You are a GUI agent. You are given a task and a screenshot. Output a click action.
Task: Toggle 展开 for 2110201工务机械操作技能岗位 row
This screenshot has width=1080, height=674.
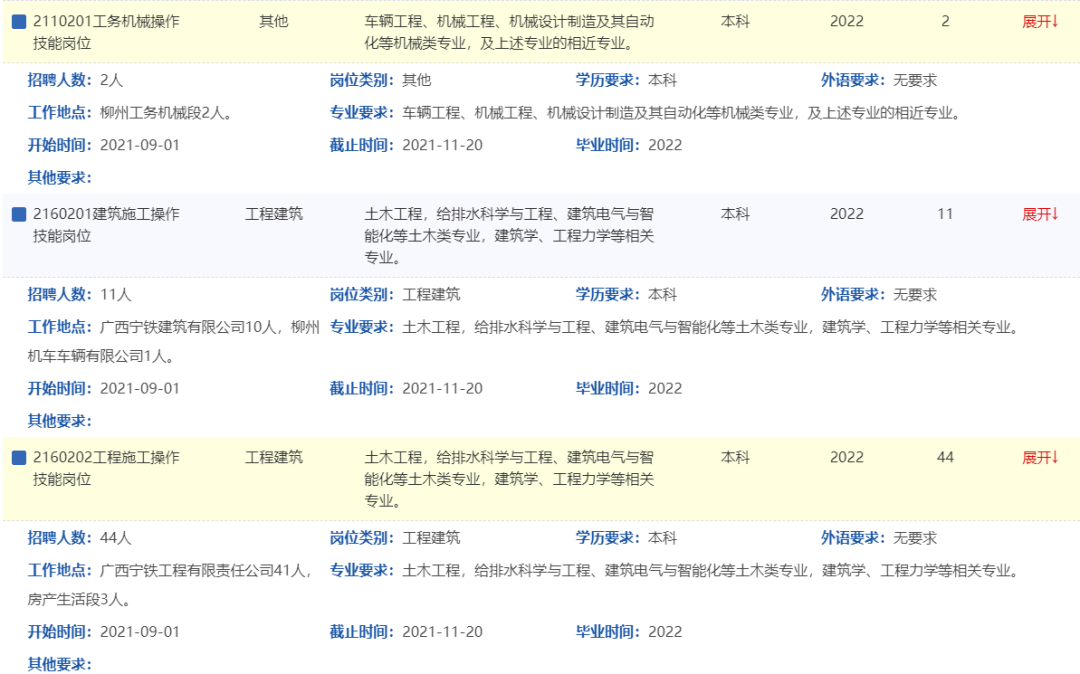[1039, 22]
